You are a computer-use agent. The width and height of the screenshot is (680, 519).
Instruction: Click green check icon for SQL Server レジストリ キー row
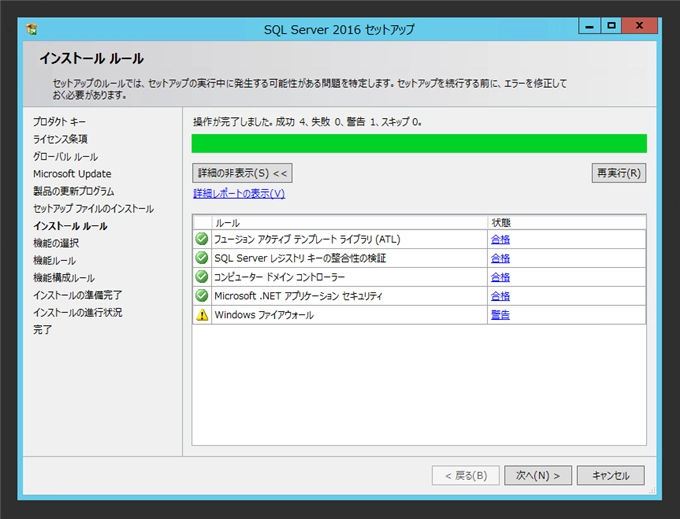(x=202, y=258)
